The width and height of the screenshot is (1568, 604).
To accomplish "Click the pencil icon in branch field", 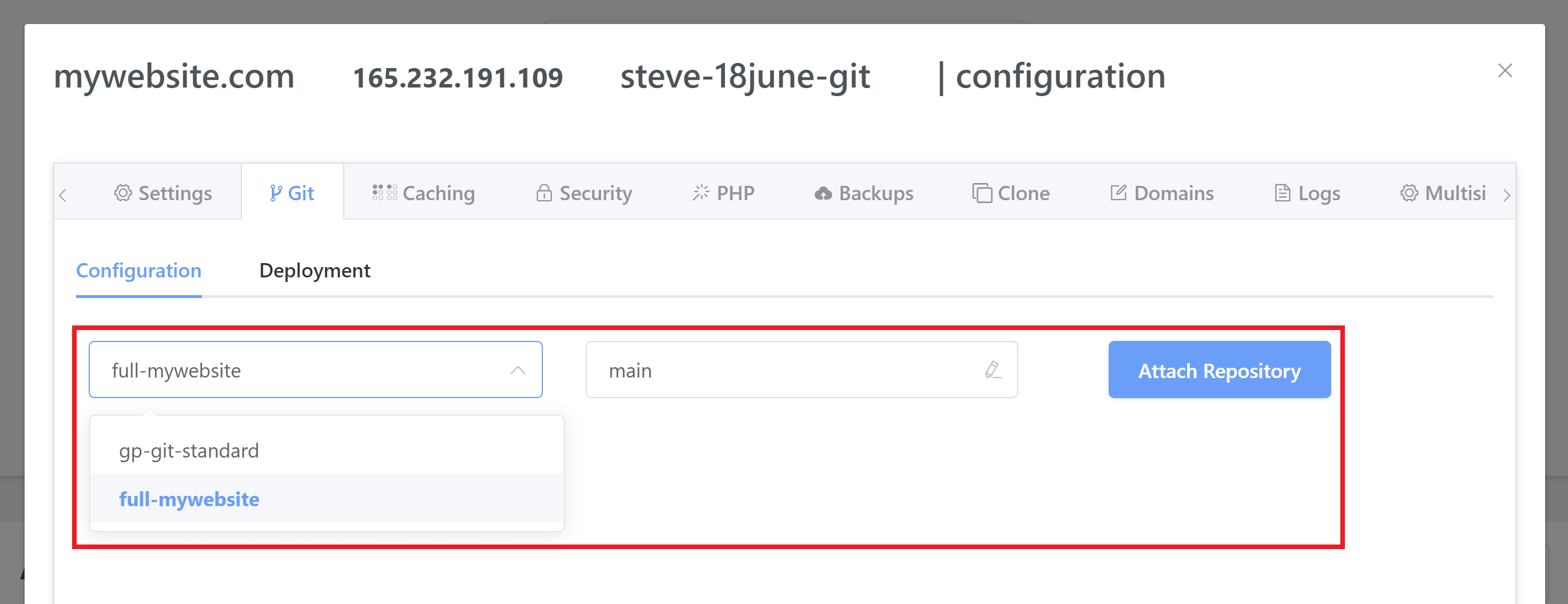I will point(993,369).
